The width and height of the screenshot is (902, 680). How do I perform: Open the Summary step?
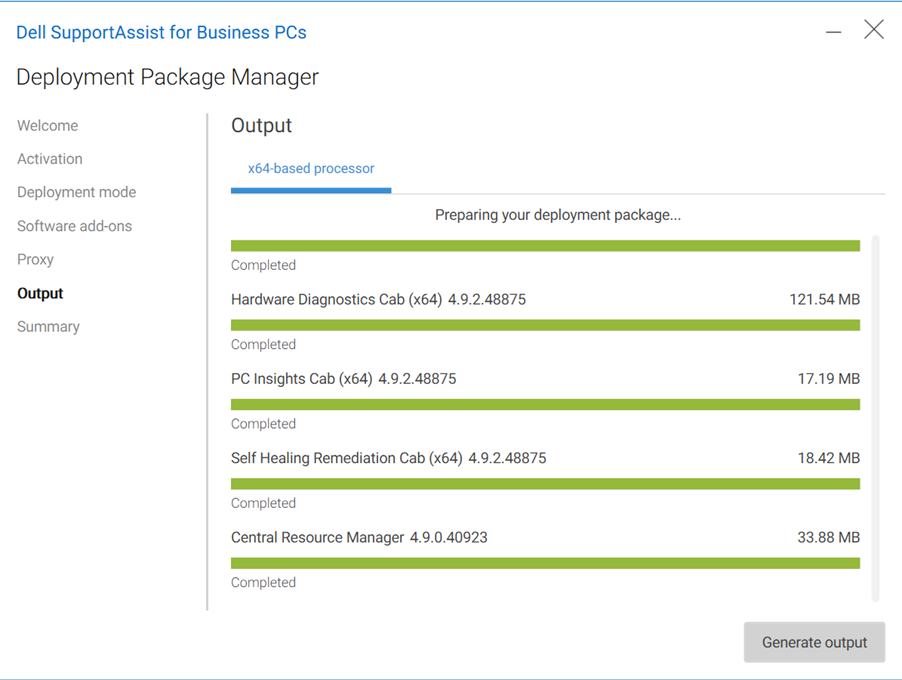(48, 326)
